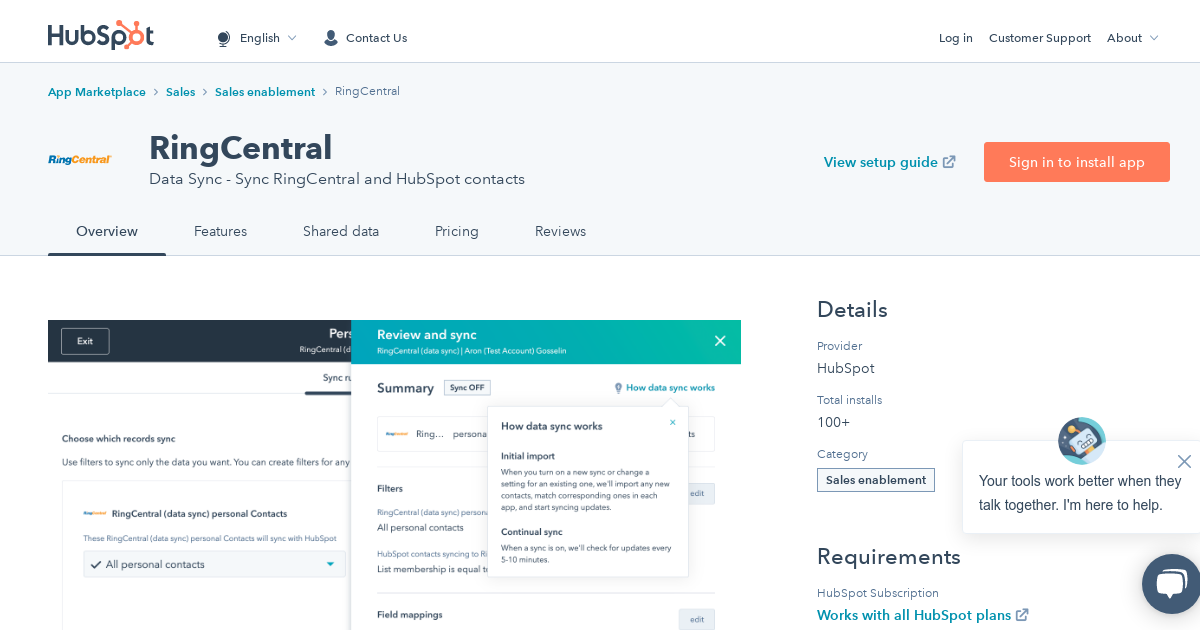Open the chat widget bubble
Screen dimensions: 1200x630
coord(1172,584)
